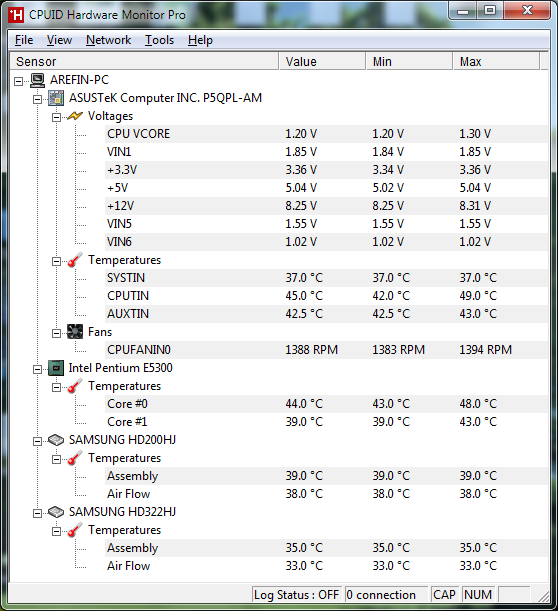
Task: Click the AREFIN-PC computer icon
Action: pos(37,80)
